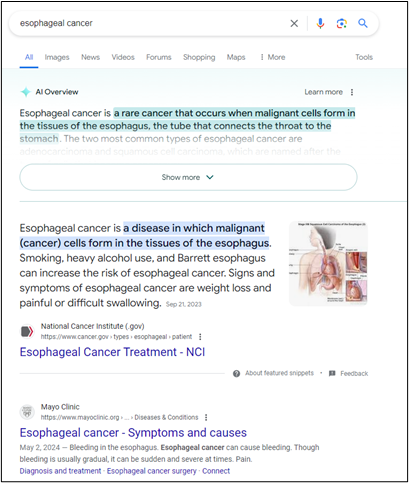The image size is (409, 483).
Task: Click the Feedback flag icon
Action: coord(332,373)
